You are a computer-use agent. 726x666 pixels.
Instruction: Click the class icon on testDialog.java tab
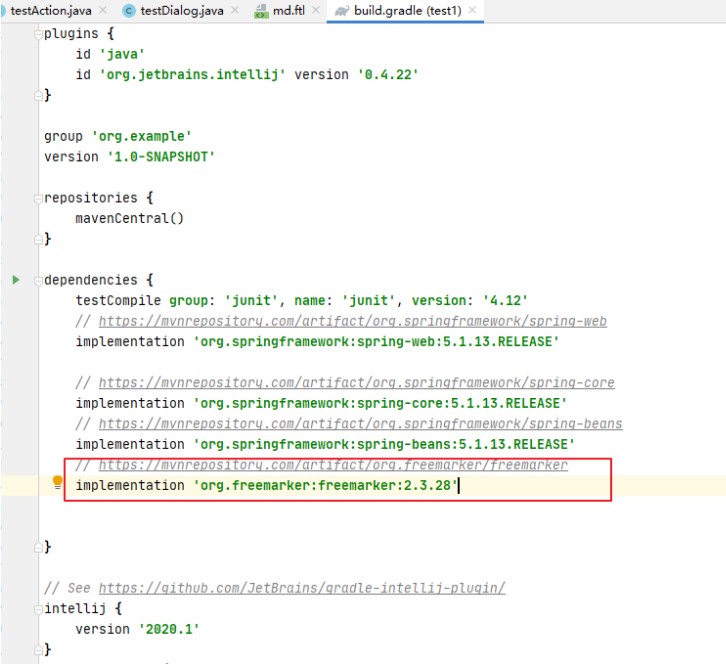[129, 11]
